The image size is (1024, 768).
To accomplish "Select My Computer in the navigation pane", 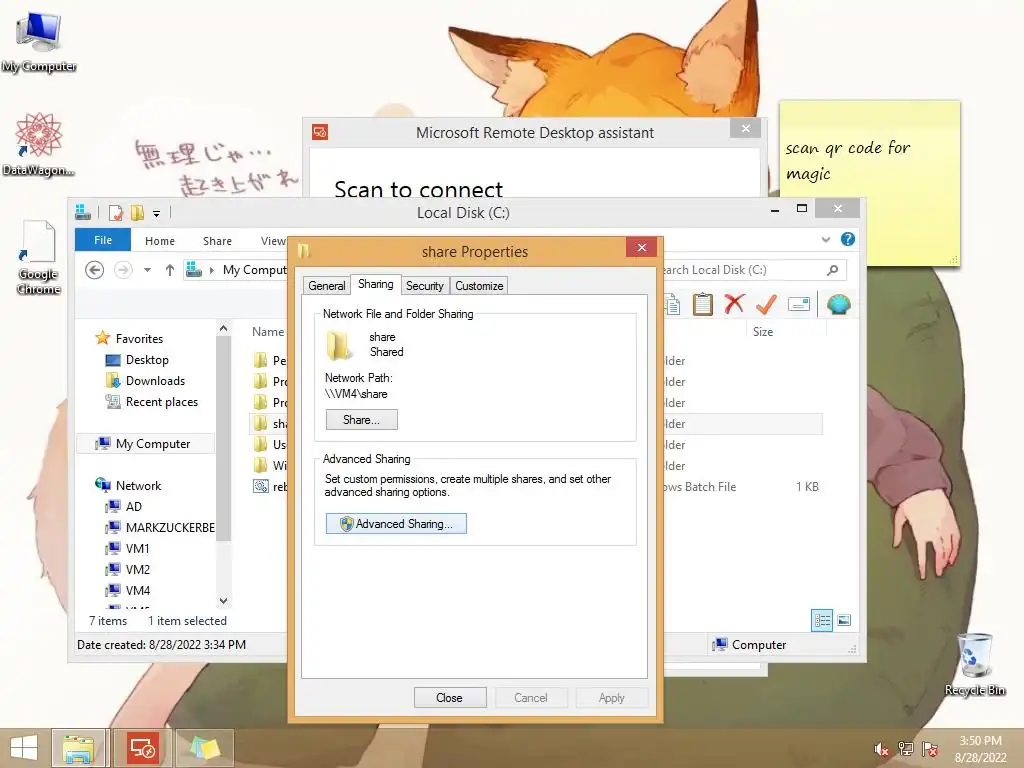I will pos(146,443).
